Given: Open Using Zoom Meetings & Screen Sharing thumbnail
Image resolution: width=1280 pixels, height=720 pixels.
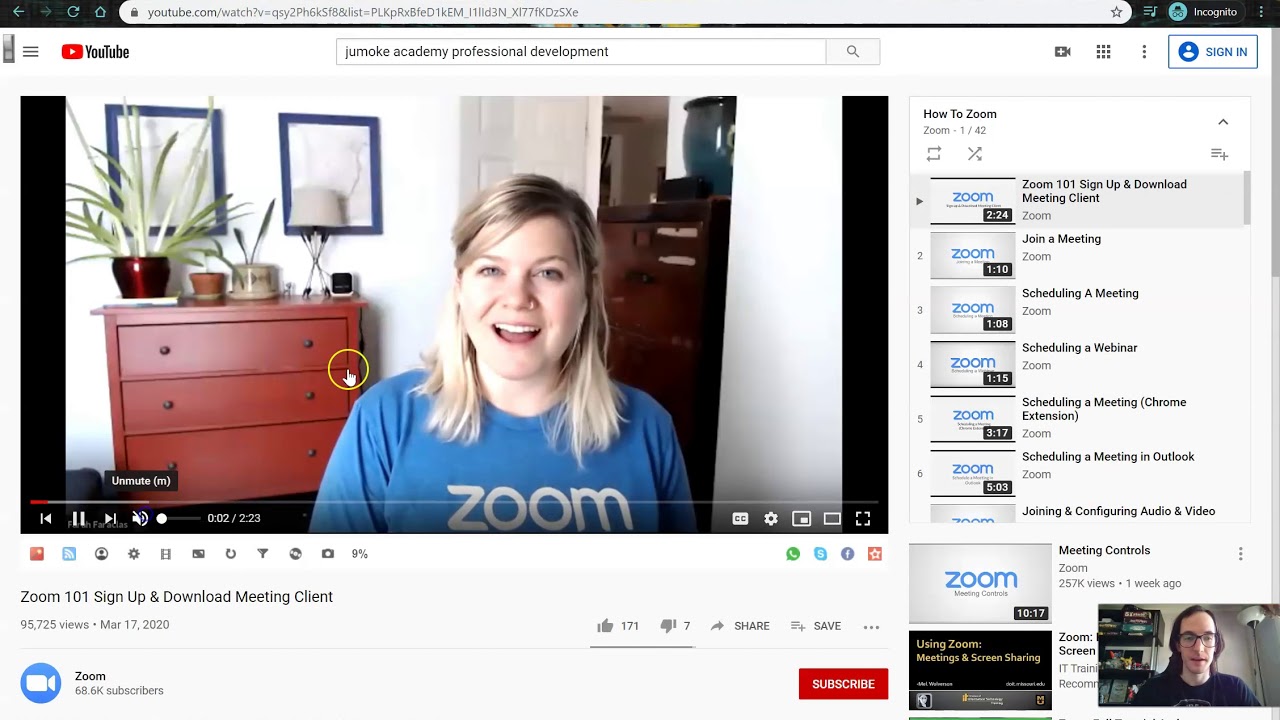Looking at the screenshot, I should pos(980,670).
